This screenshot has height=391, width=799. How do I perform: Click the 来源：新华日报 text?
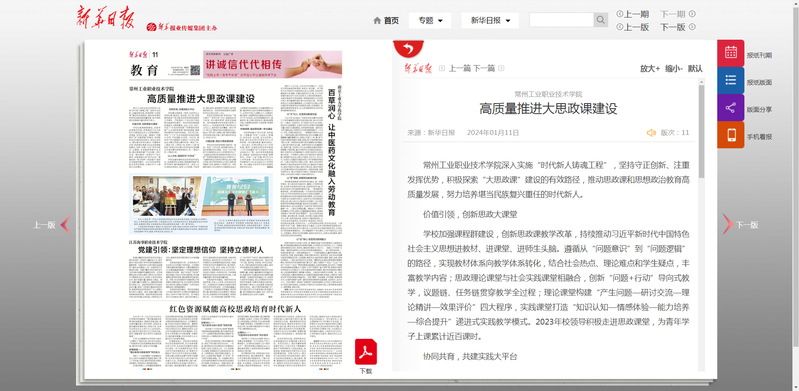pyautogui.click(x=431, y=133)
